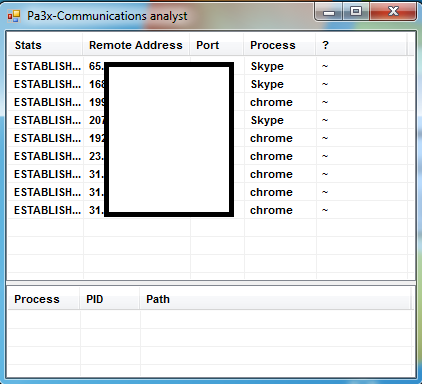
Task: Minimize the Communications analyst window
Action: (329, 12)
